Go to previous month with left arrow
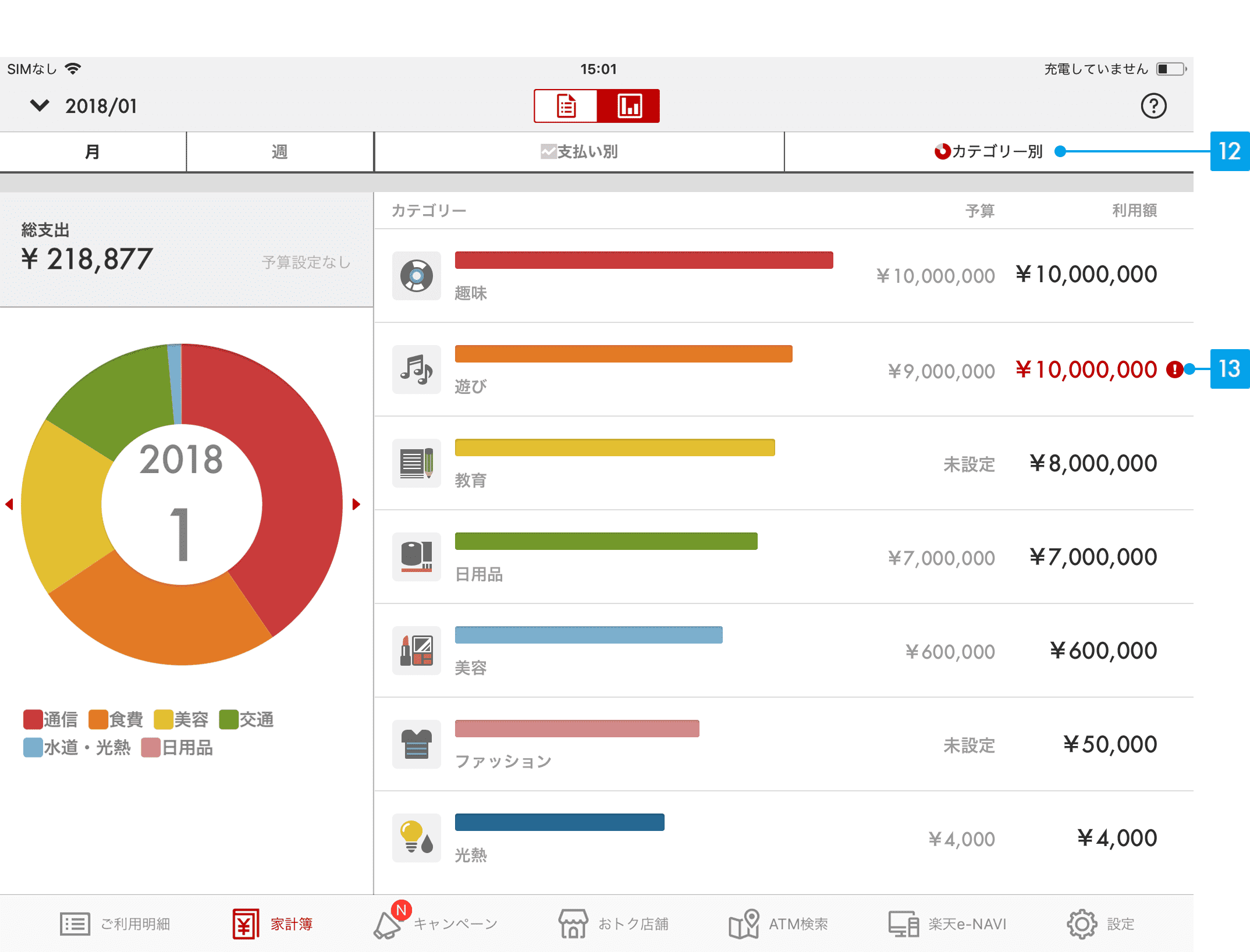The width and height of the screenshot is (1250, 952). click(9, 504)
